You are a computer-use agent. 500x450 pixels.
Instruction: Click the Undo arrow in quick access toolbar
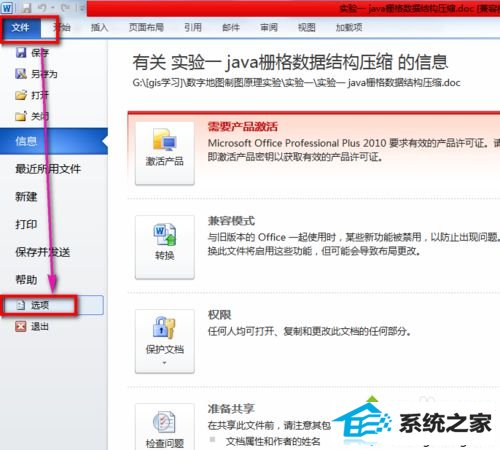click(x=43, y=7)
